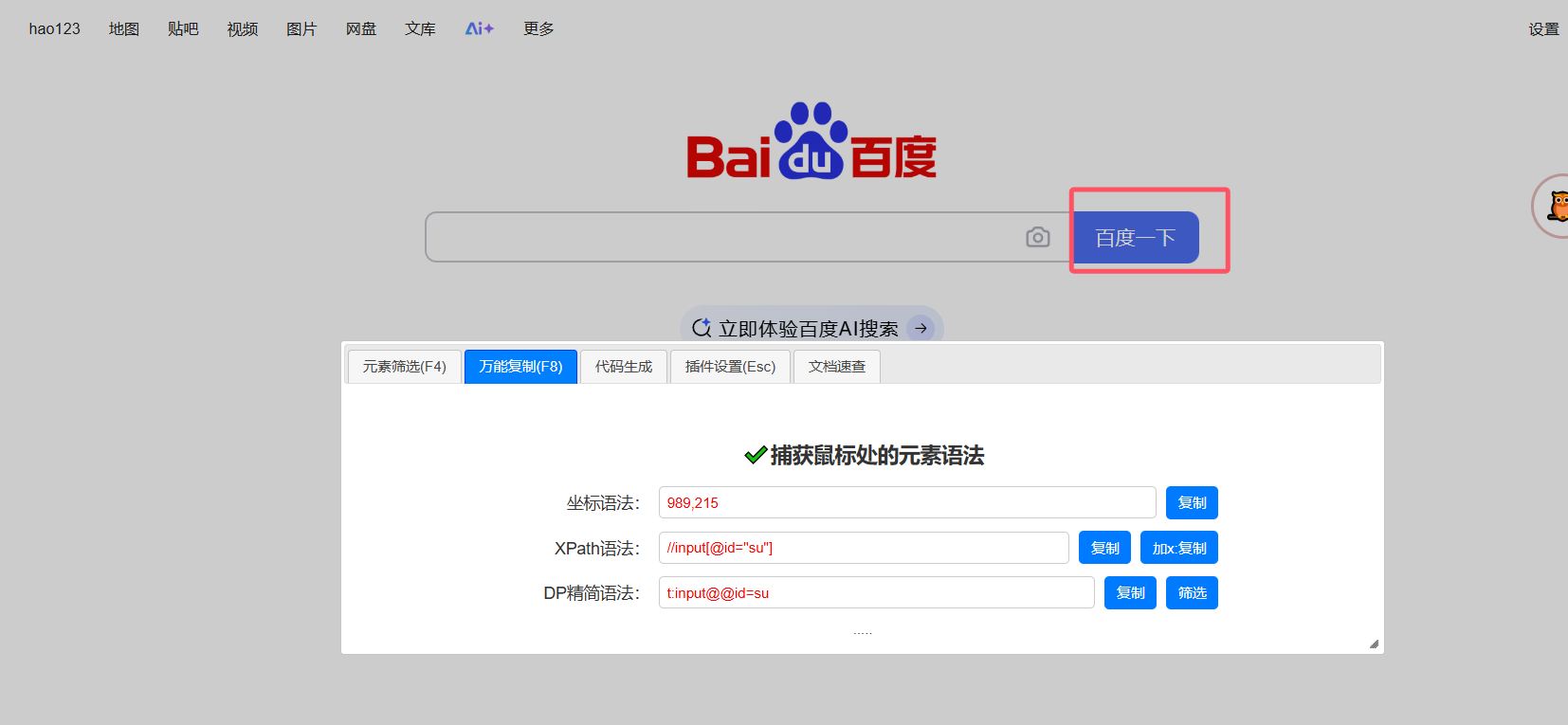The image size is (1568, 725).
Task: Click the 坐标语法: label
Action: [x=603, y=502]
